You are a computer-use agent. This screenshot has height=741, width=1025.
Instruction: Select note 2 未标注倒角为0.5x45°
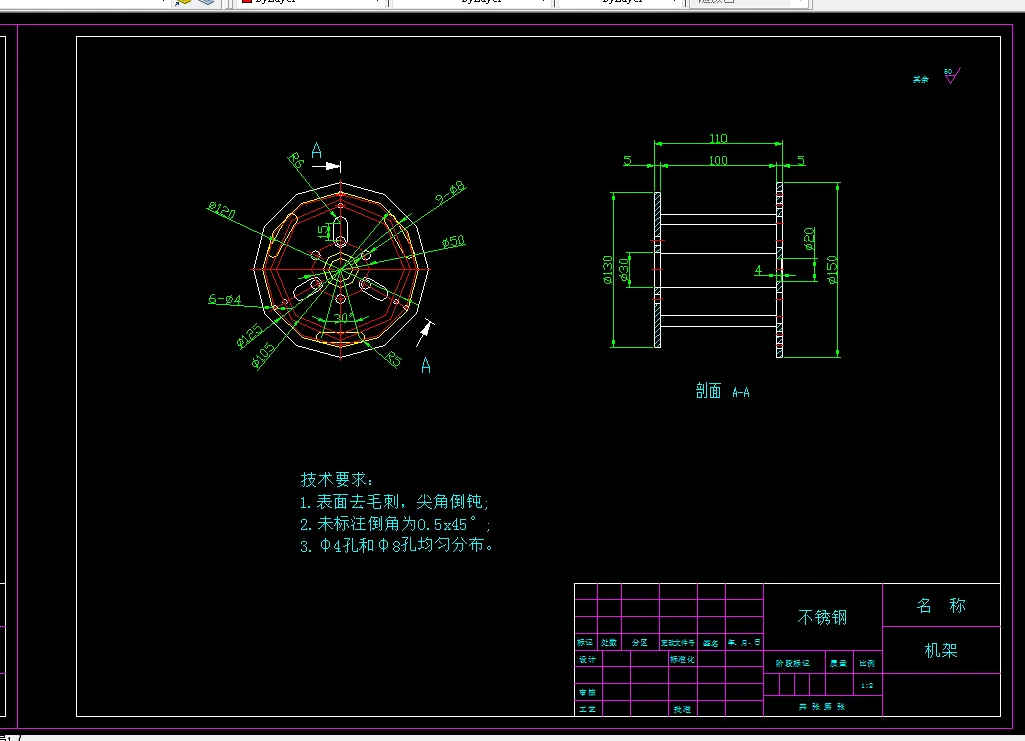pyautogui.click(x=395, y=523)
